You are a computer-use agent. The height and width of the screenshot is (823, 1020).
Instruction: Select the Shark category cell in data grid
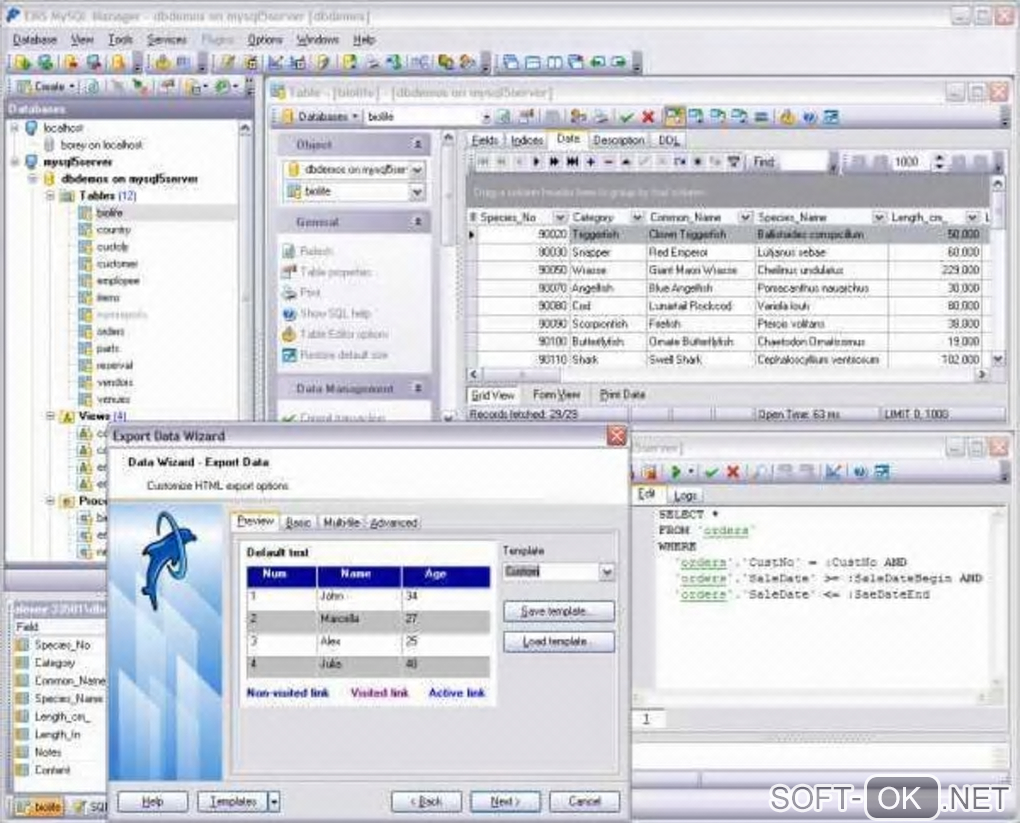click(x=608, y=359)
